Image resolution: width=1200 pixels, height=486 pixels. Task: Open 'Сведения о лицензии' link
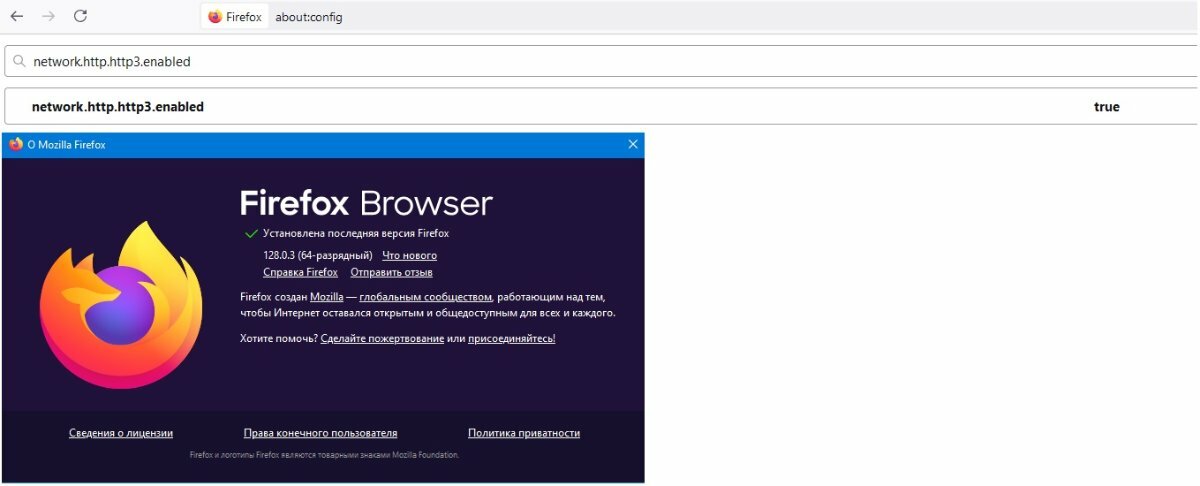tap(121, 433)
